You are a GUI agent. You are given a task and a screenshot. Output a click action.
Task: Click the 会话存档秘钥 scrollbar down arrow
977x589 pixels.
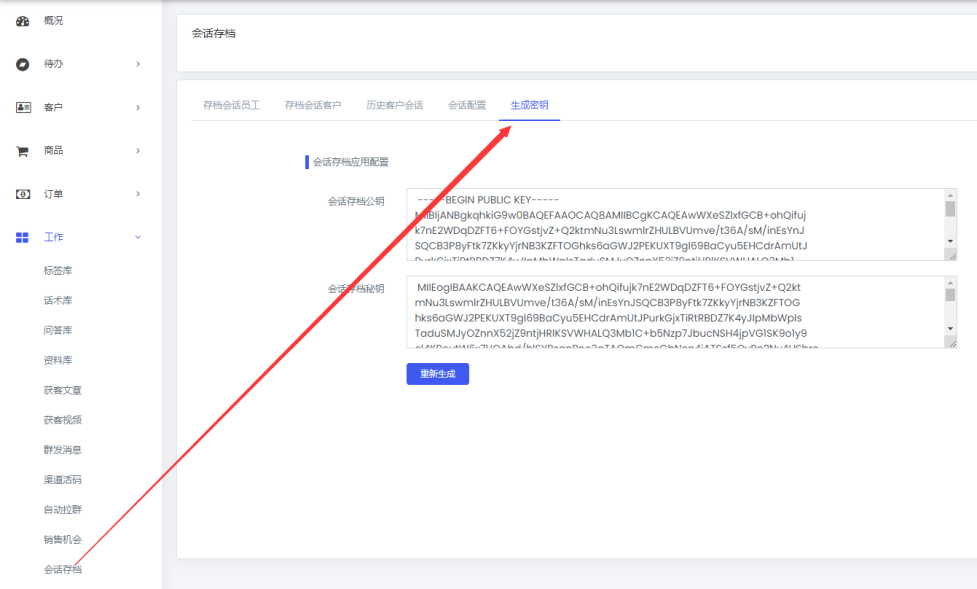tap(950, 328)
